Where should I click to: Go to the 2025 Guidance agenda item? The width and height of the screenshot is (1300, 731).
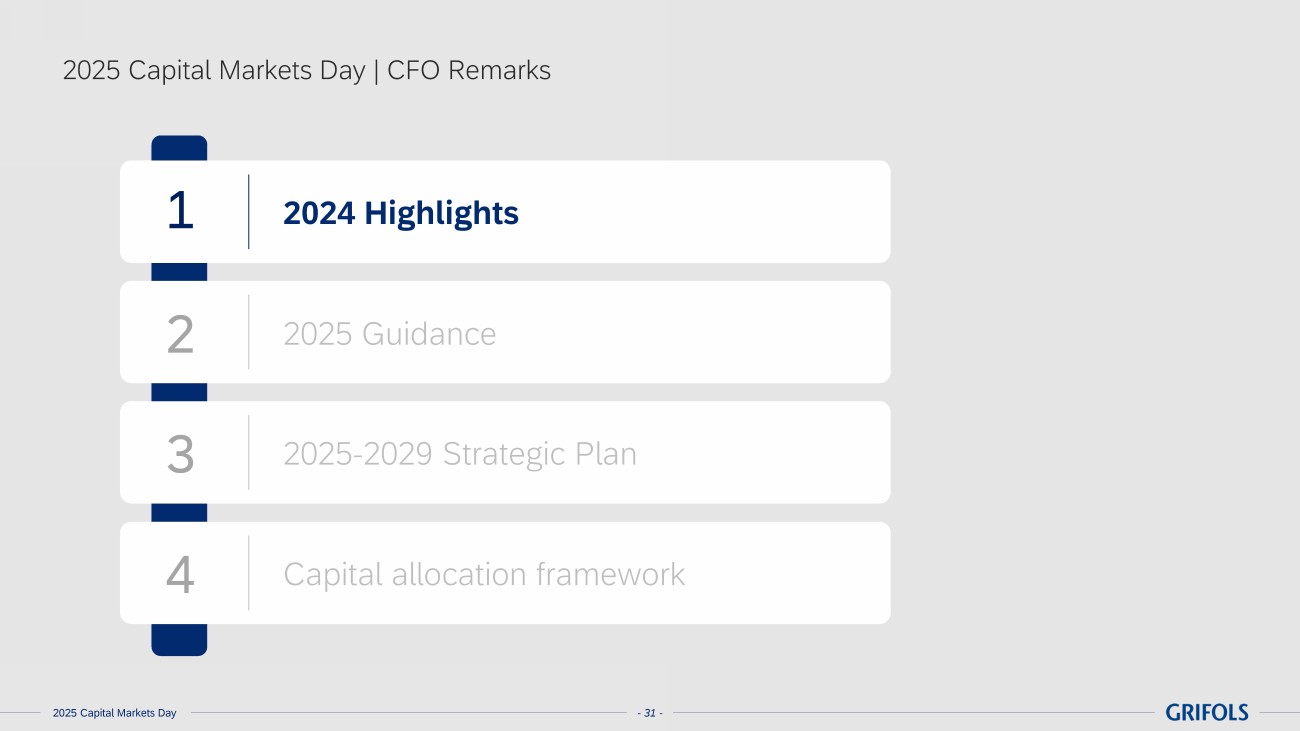point(389,333)
